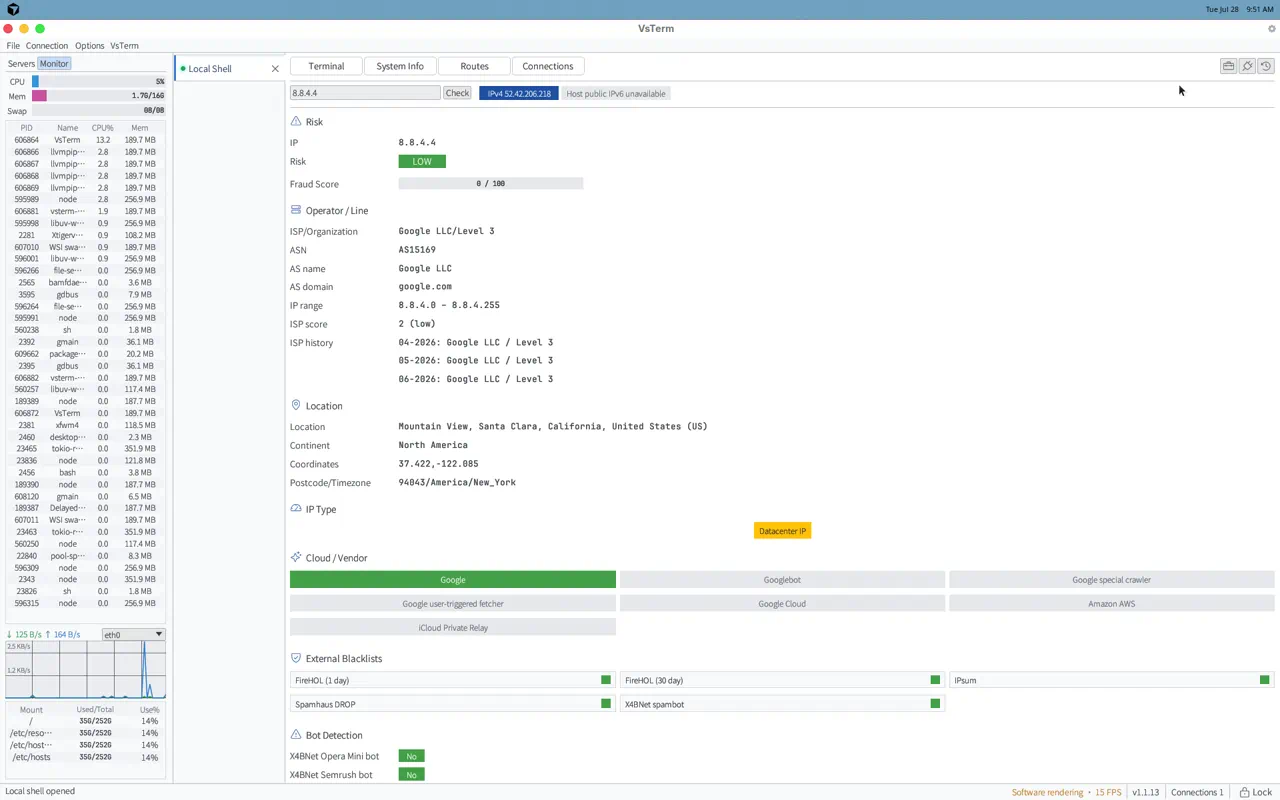Click the Fraud Score progress bar
The image size is (1280, 800).
[490, 184]
